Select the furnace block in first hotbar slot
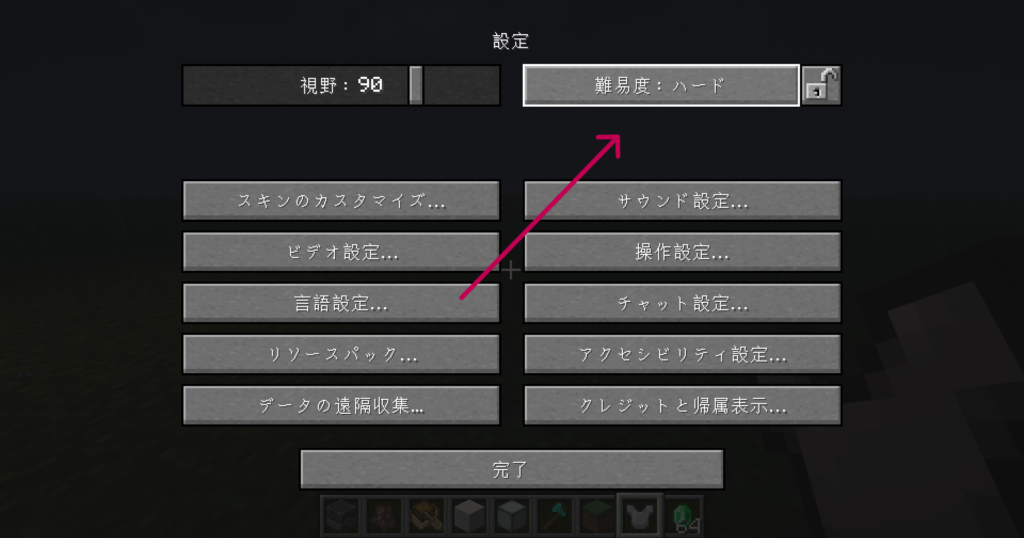This screenshot has height=538, width=1024. pos(341,516)
